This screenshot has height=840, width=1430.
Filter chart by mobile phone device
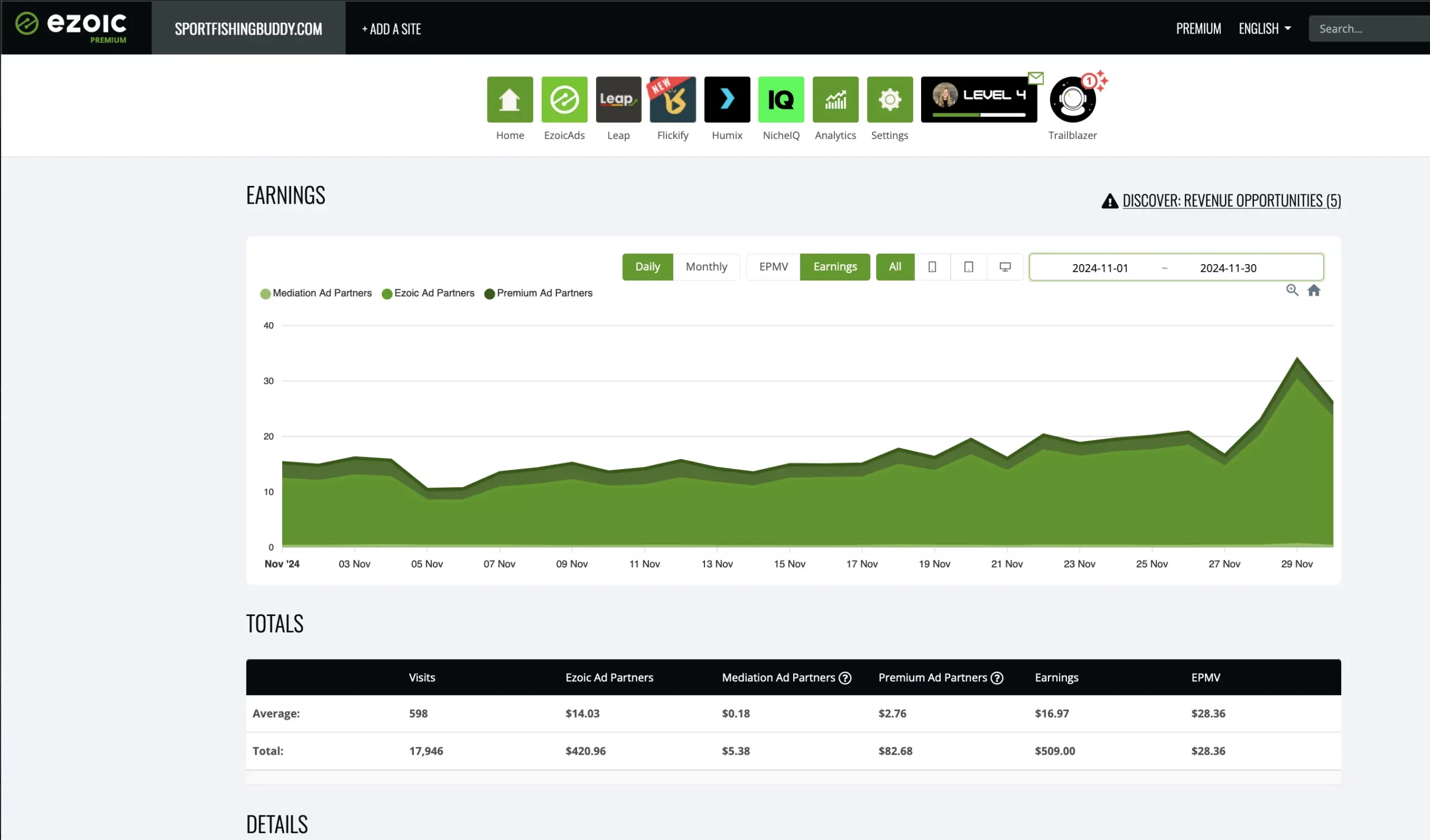(932, 267)
